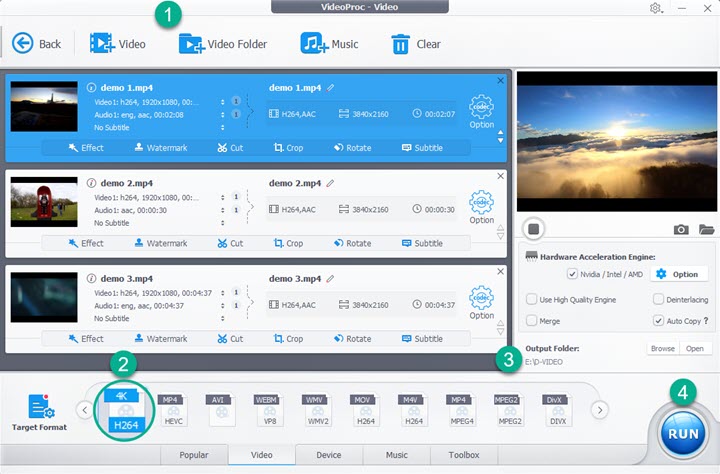Screen dimensions: 720x474
Task: Open the output folder
Action: click(x=695, y=349)
